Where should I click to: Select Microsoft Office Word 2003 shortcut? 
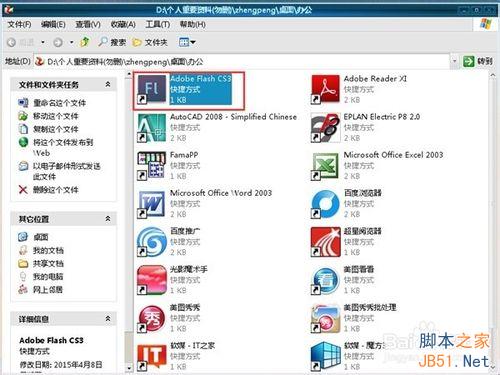click(x=152, y=204)
